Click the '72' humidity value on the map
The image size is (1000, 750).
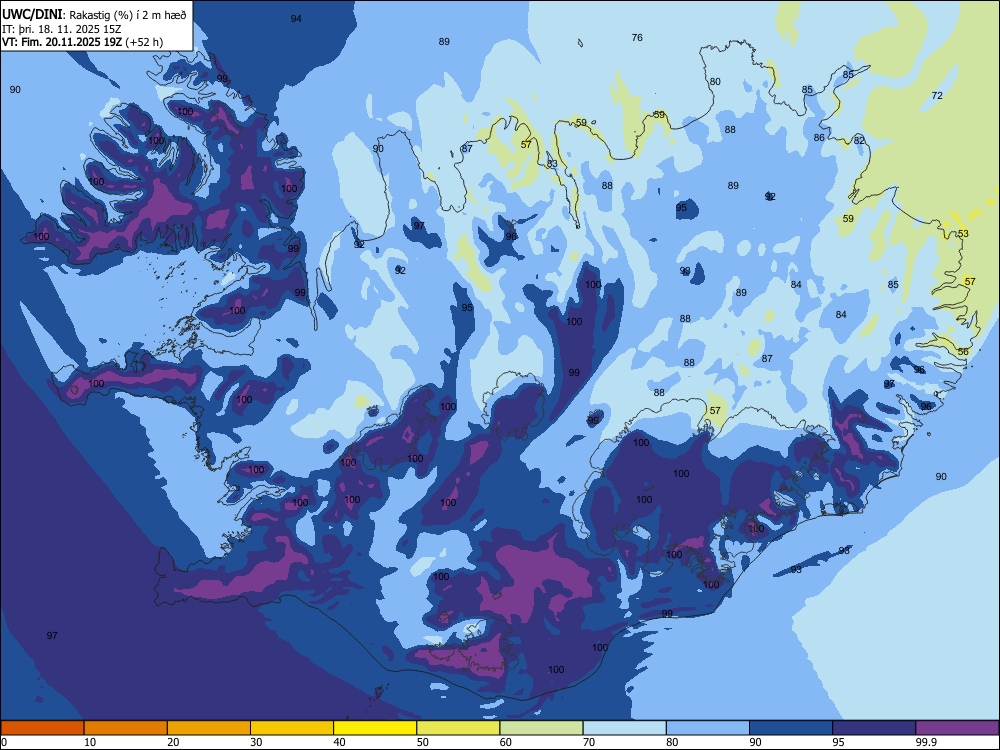tap(937, 96)
